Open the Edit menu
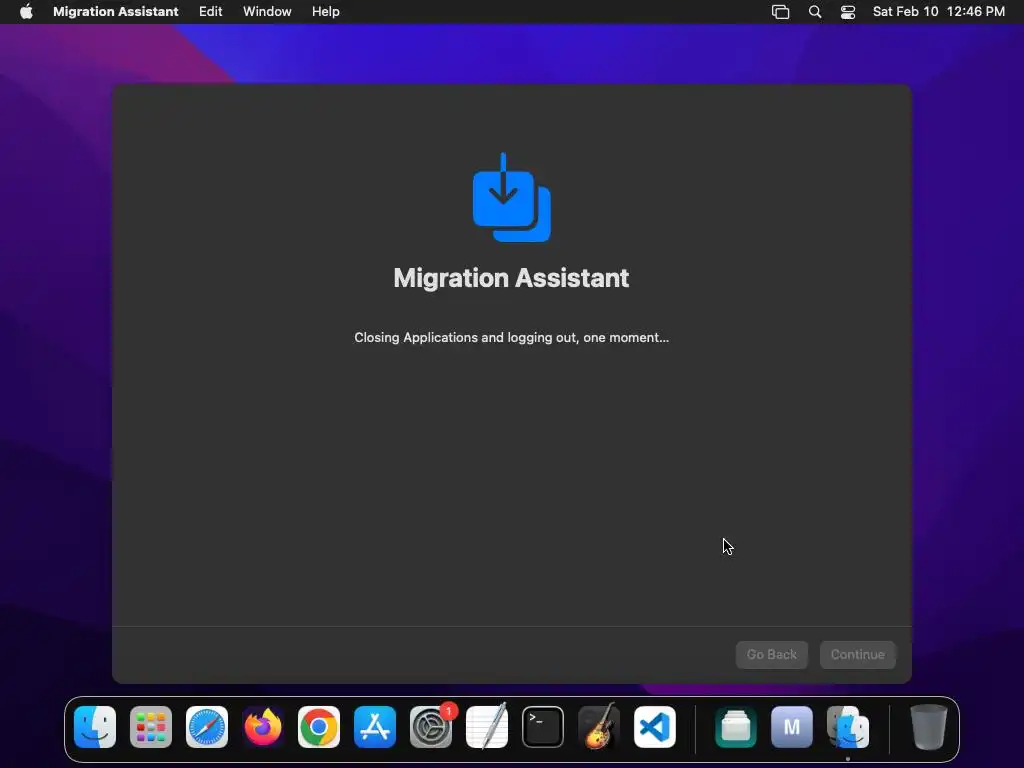This screenshot has width=1024, height=768. pyautogui.click(x=210, y=12)
